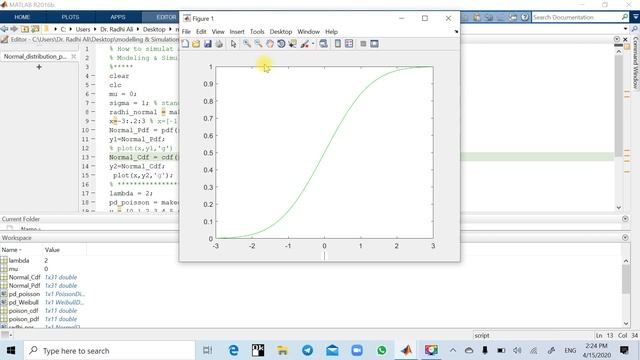Image resolution: width=640 pixels, height=360 pixels.
Task: Click Hide Plot Tools icon
Action: [363, 44]
